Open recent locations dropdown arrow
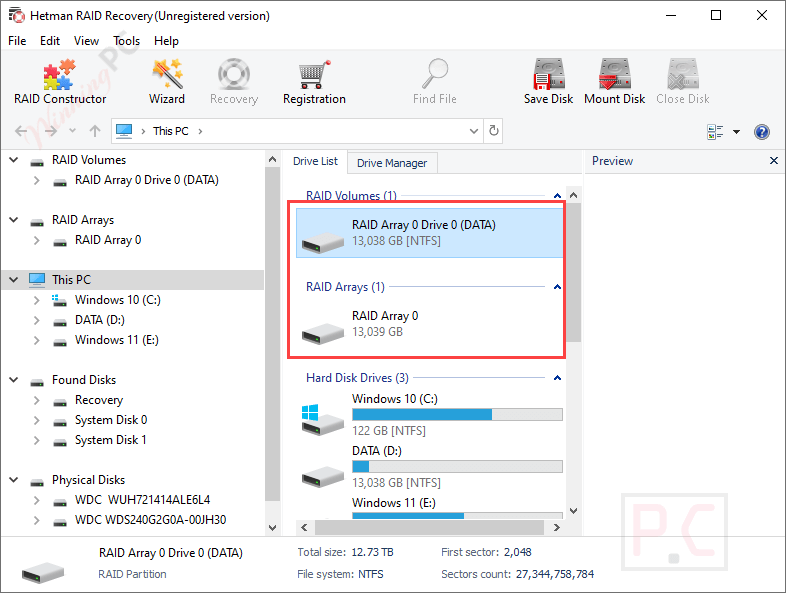786x593 pixels. click(73, 131)
